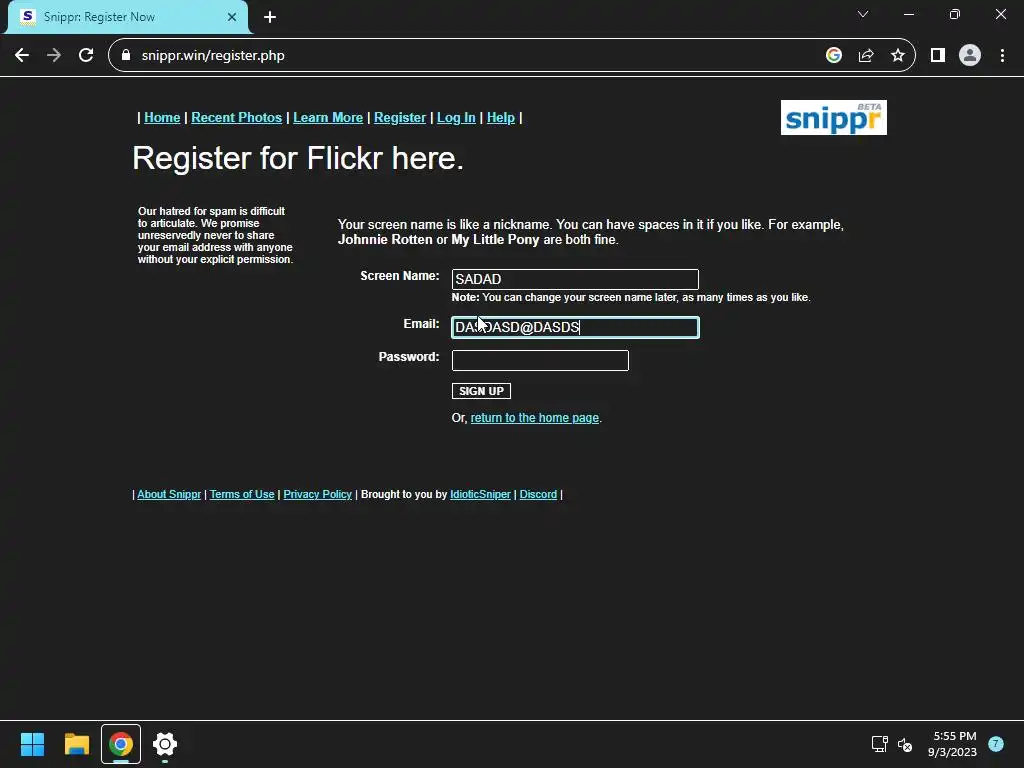1024x768 pixels.
Task: Click the Chrome taskbar icon
Action: click(x=121, y=744)
